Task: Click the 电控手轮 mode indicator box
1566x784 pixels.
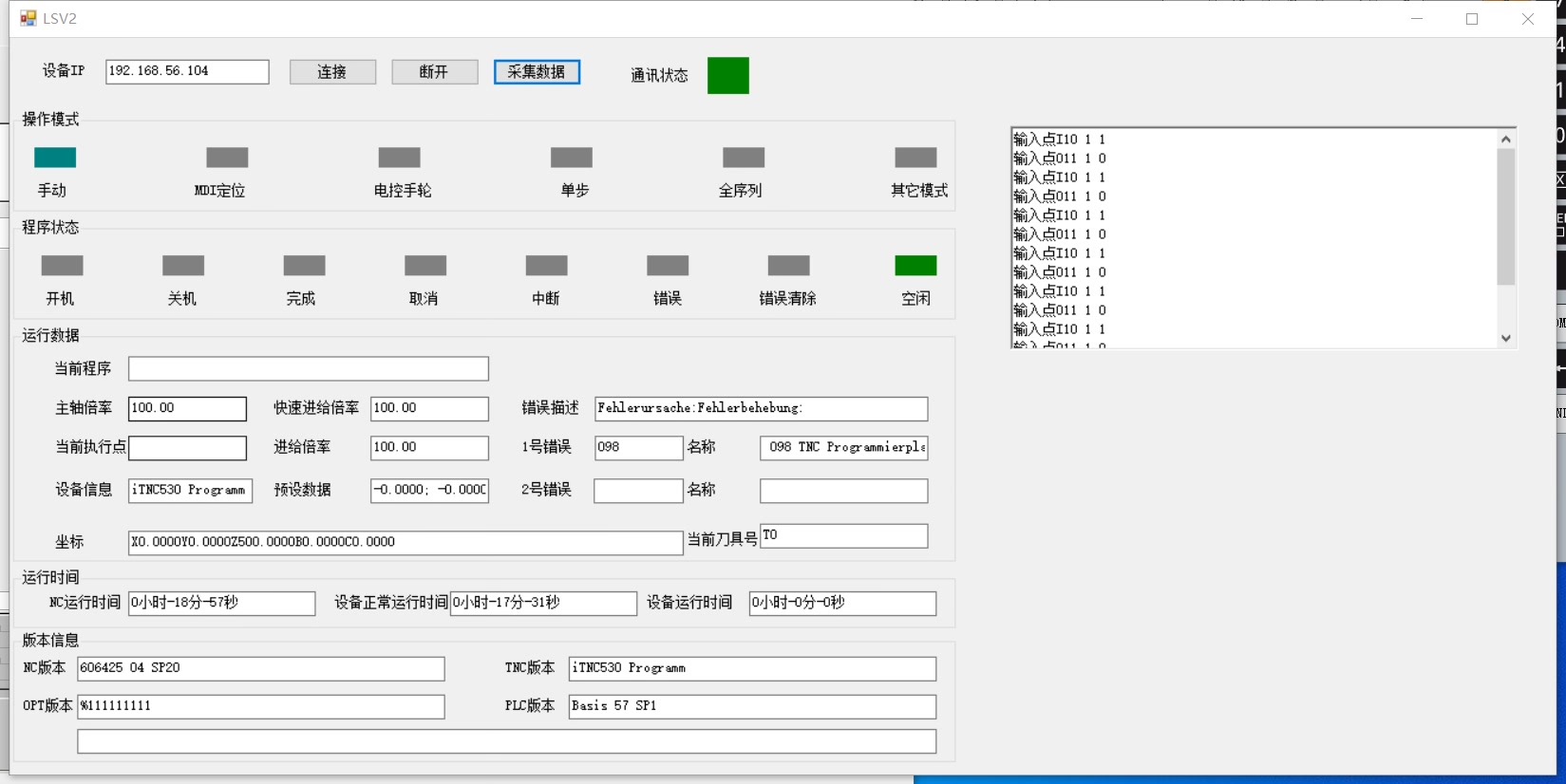Action: tap(399, 158)
